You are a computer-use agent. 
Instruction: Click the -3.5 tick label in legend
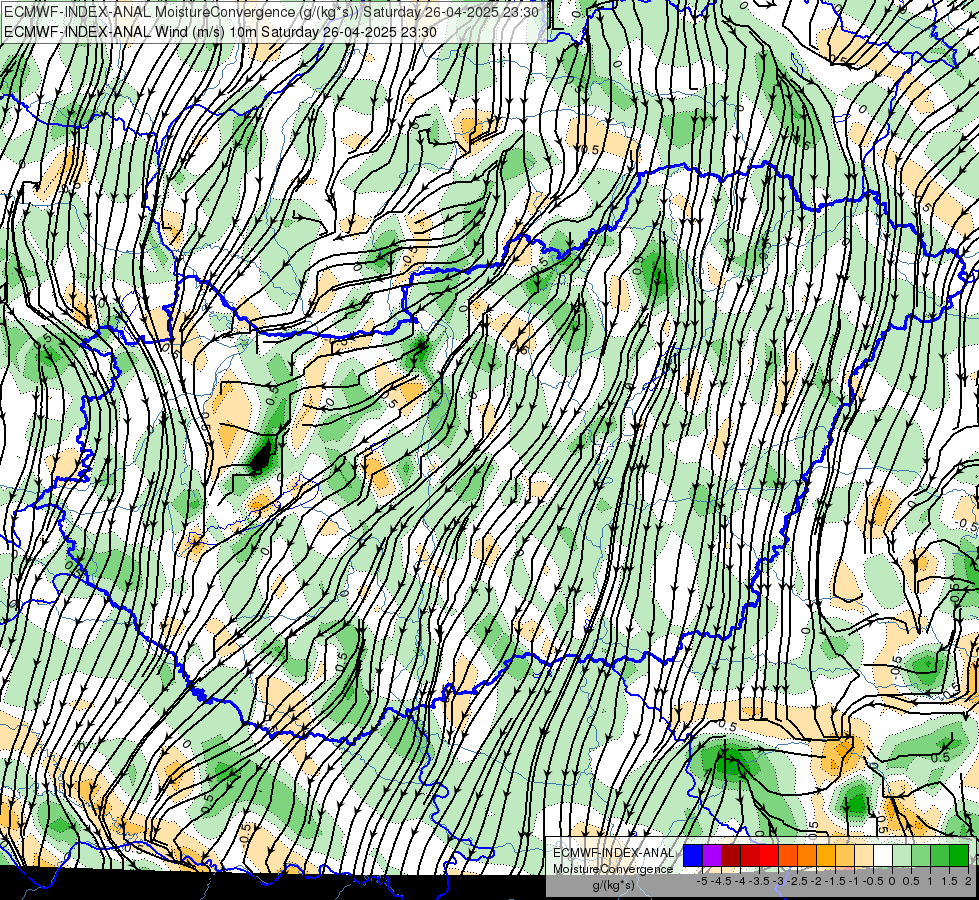coord(760,881)
